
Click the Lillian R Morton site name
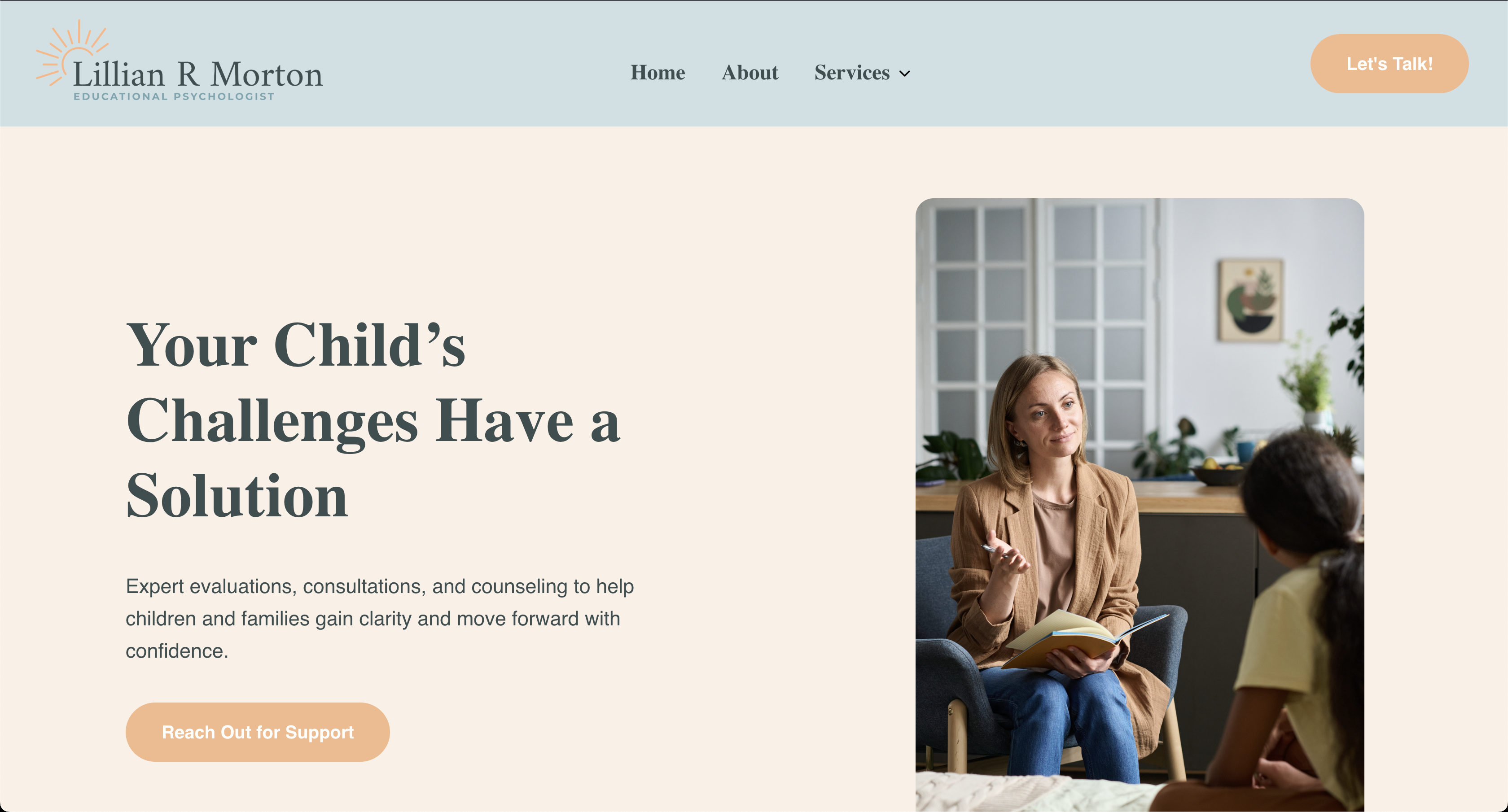(x=198, y=74)
